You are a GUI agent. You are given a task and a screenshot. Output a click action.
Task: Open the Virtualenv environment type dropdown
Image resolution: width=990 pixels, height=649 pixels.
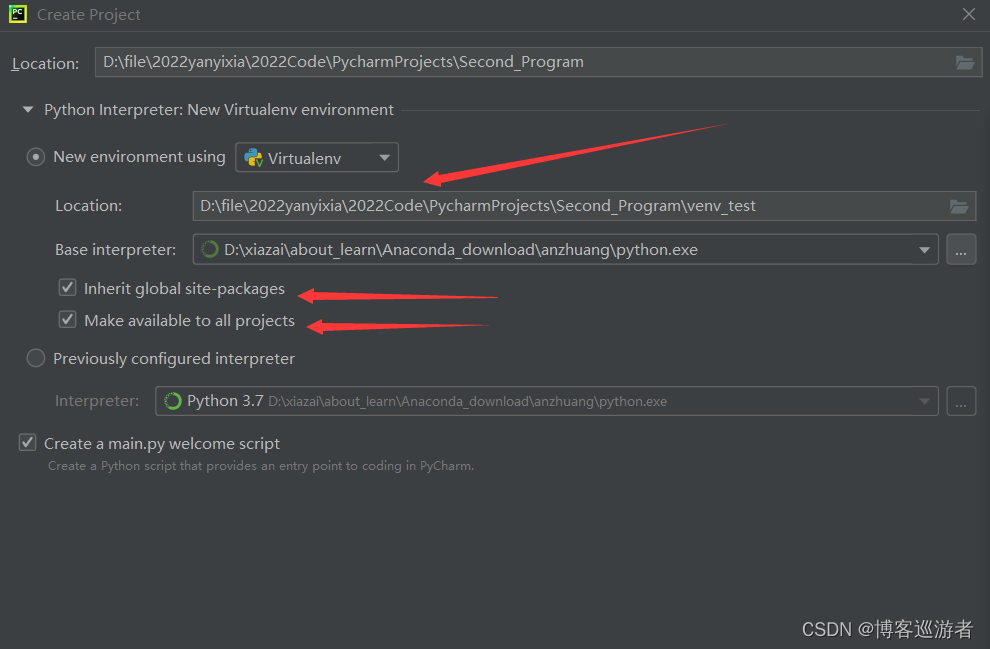click(x=317, y=157)
